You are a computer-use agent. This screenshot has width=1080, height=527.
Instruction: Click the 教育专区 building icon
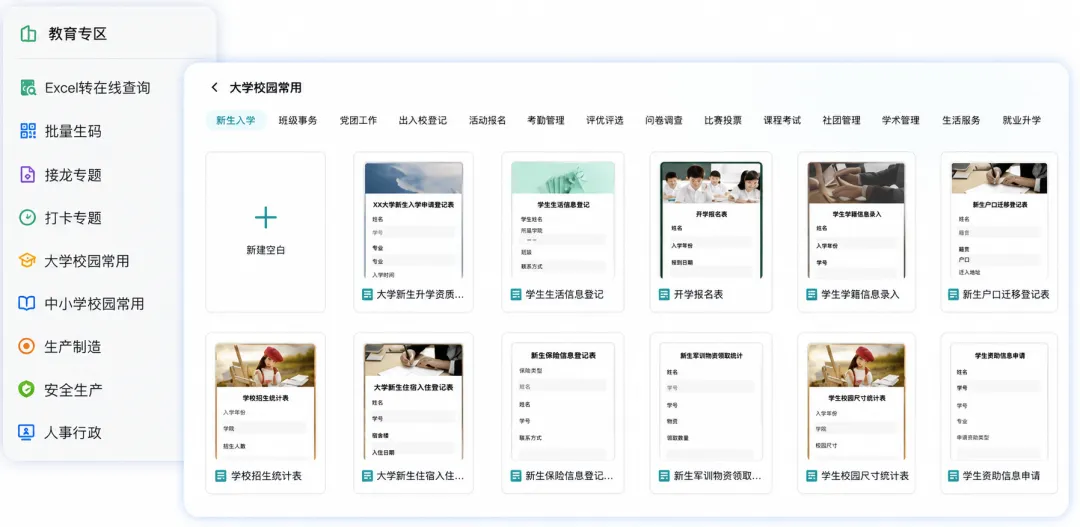tap(28, 34)
